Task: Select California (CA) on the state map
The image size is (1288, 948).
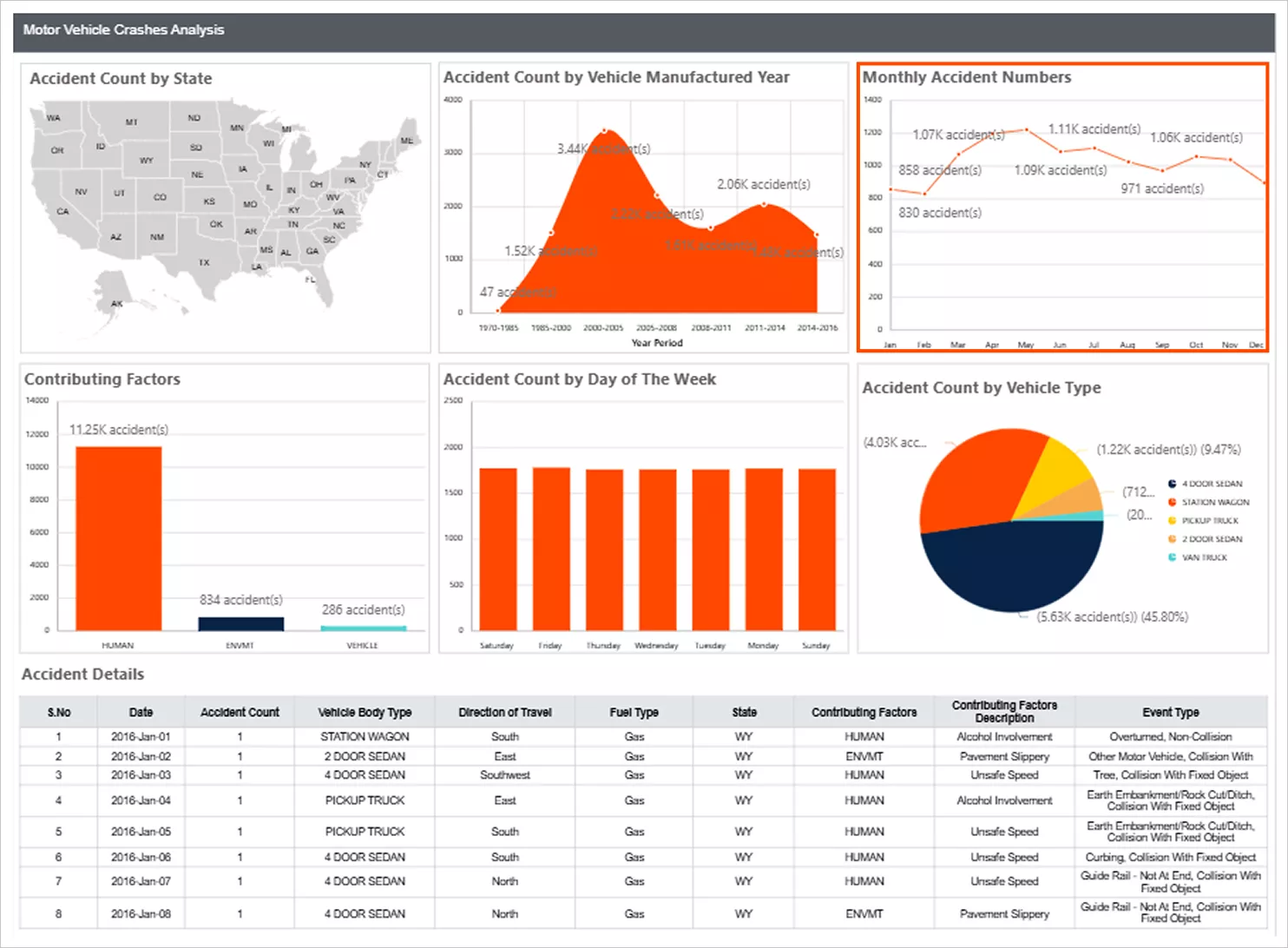Action: [62, 211]
